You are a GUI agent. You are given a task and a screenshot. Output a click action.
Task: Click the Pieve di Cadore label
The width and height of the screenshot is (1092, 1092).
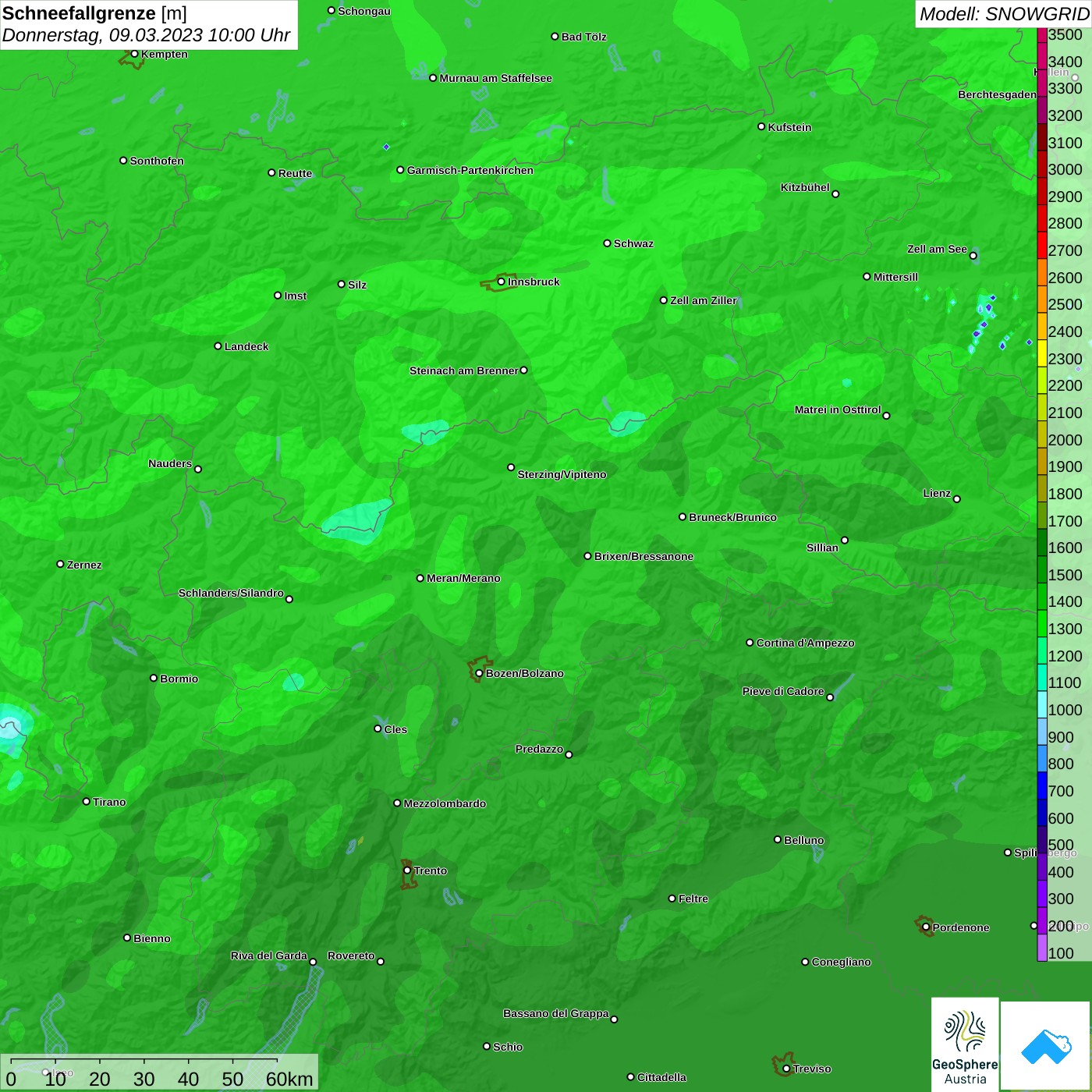(783, 691)
